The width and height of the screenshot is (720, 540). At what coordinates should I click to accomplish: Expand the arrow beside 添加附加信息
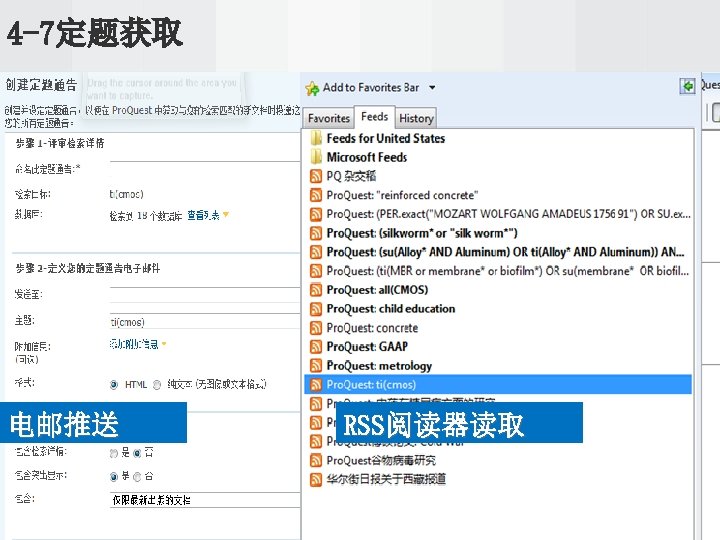(x=164, y=343)
